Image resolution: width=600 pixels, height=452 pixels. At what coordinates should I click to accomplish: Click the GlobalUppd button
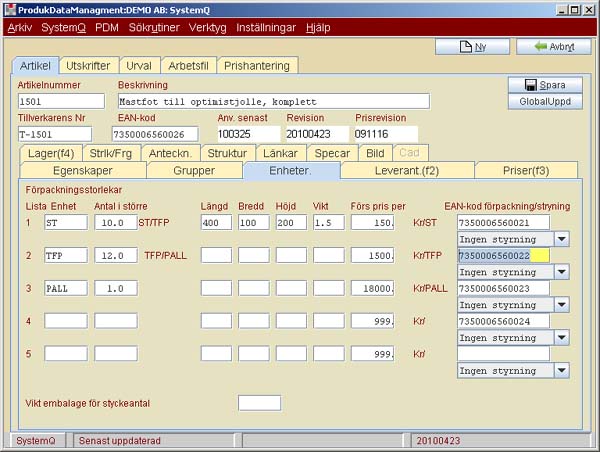coord(544,101)
